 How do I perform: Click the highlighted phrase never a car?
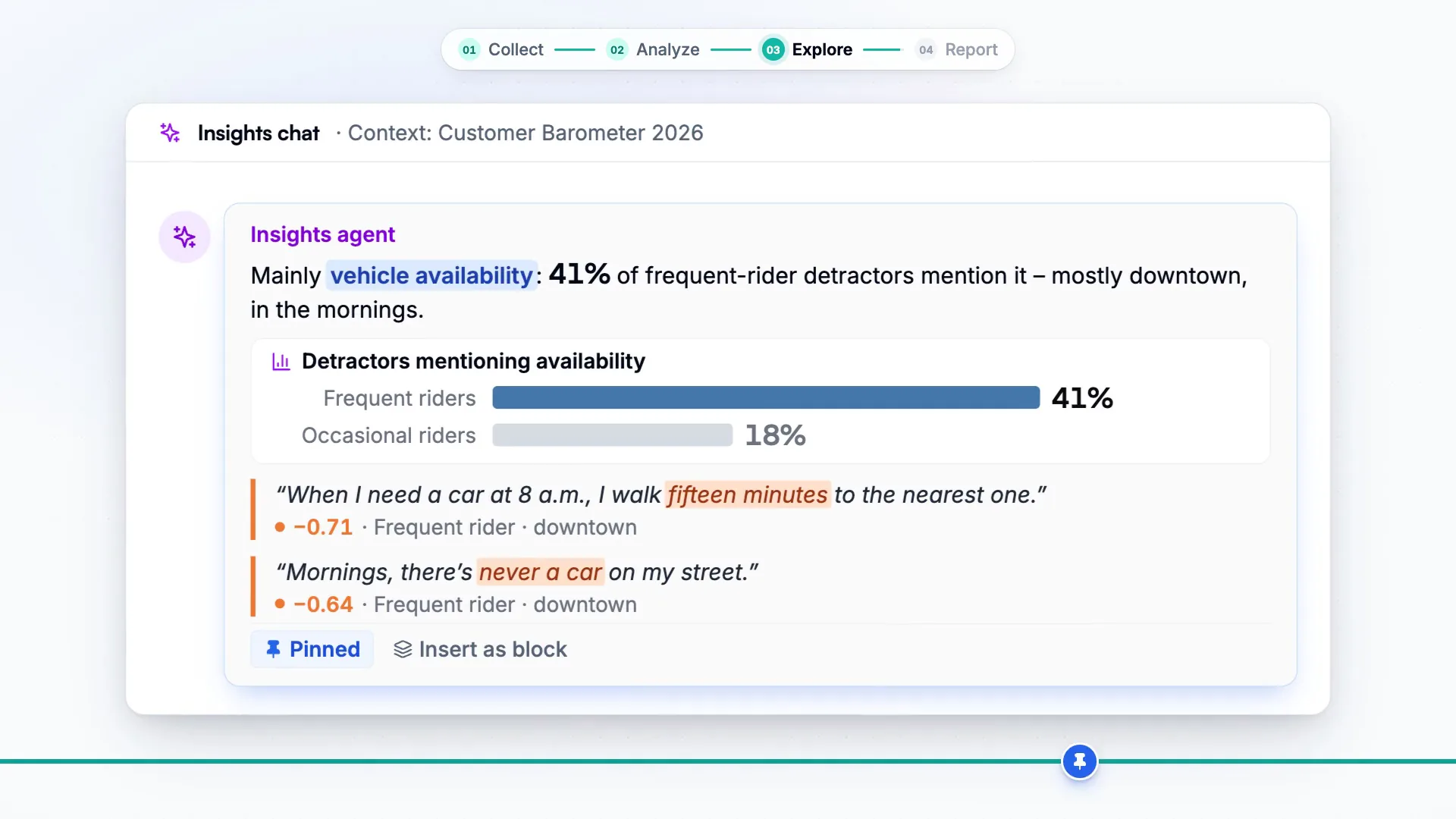541,573
